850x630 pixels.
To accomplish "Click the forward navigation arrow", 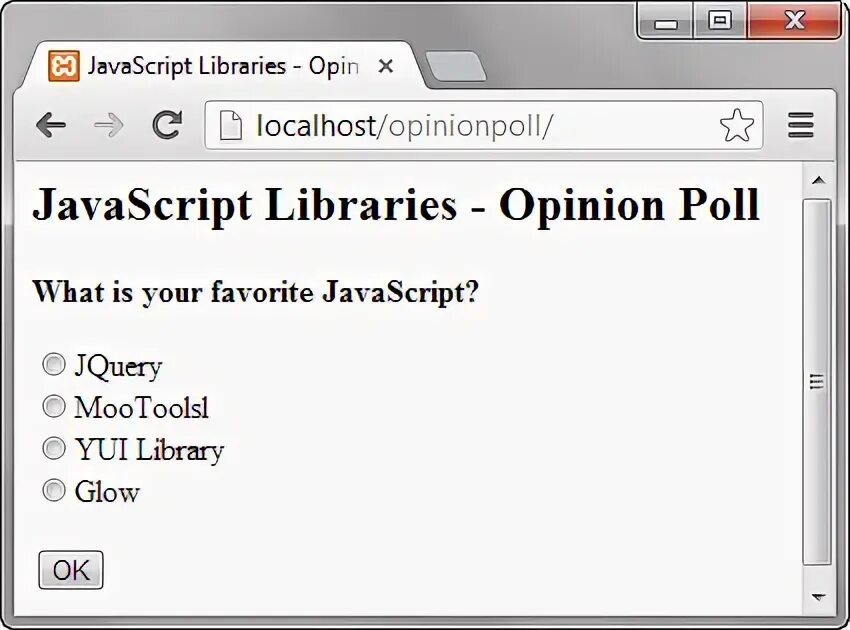I will (108, 125).
